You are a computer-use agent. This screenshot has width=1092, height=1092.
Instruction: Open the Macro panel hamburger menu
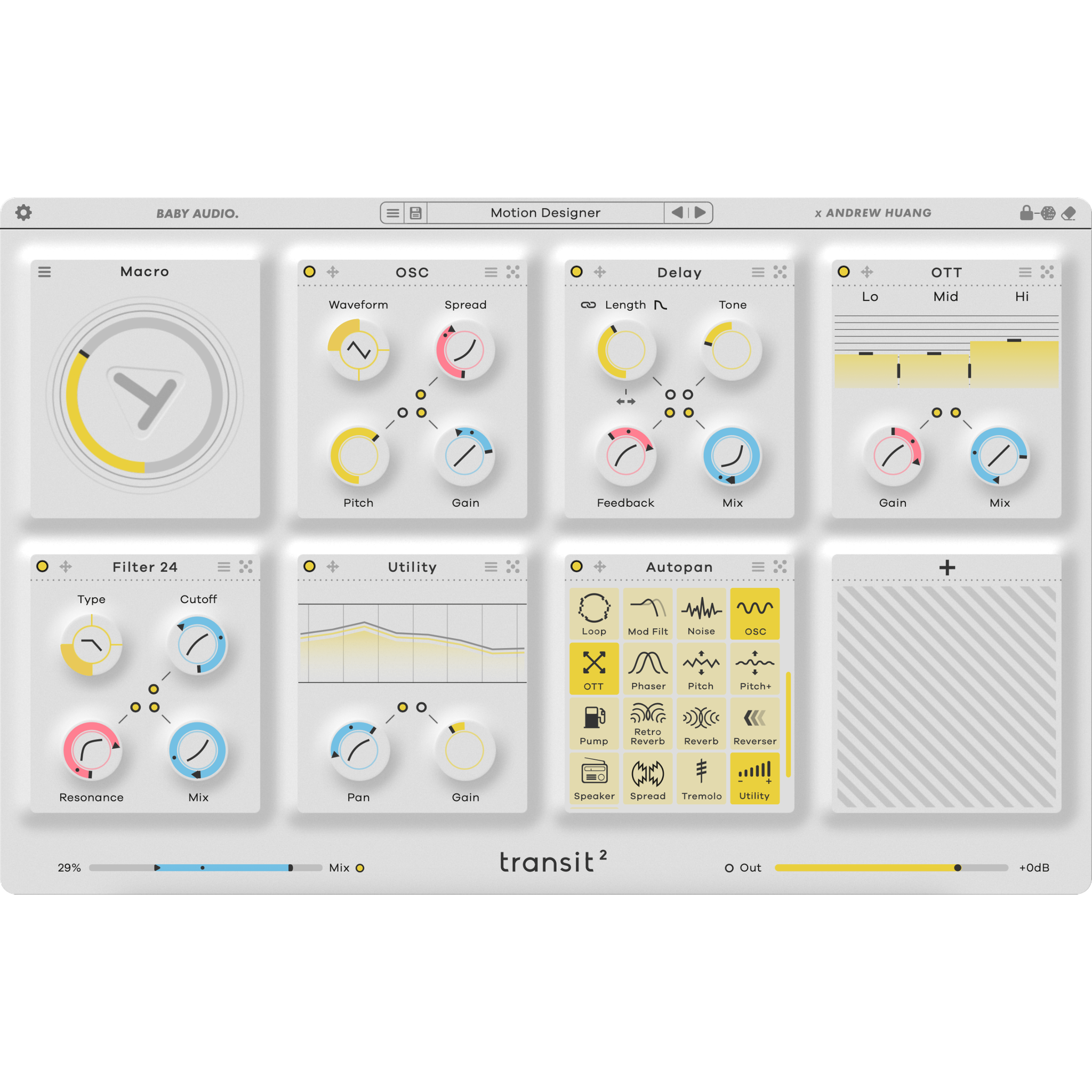pyautogui.click(x=45, y=272)
